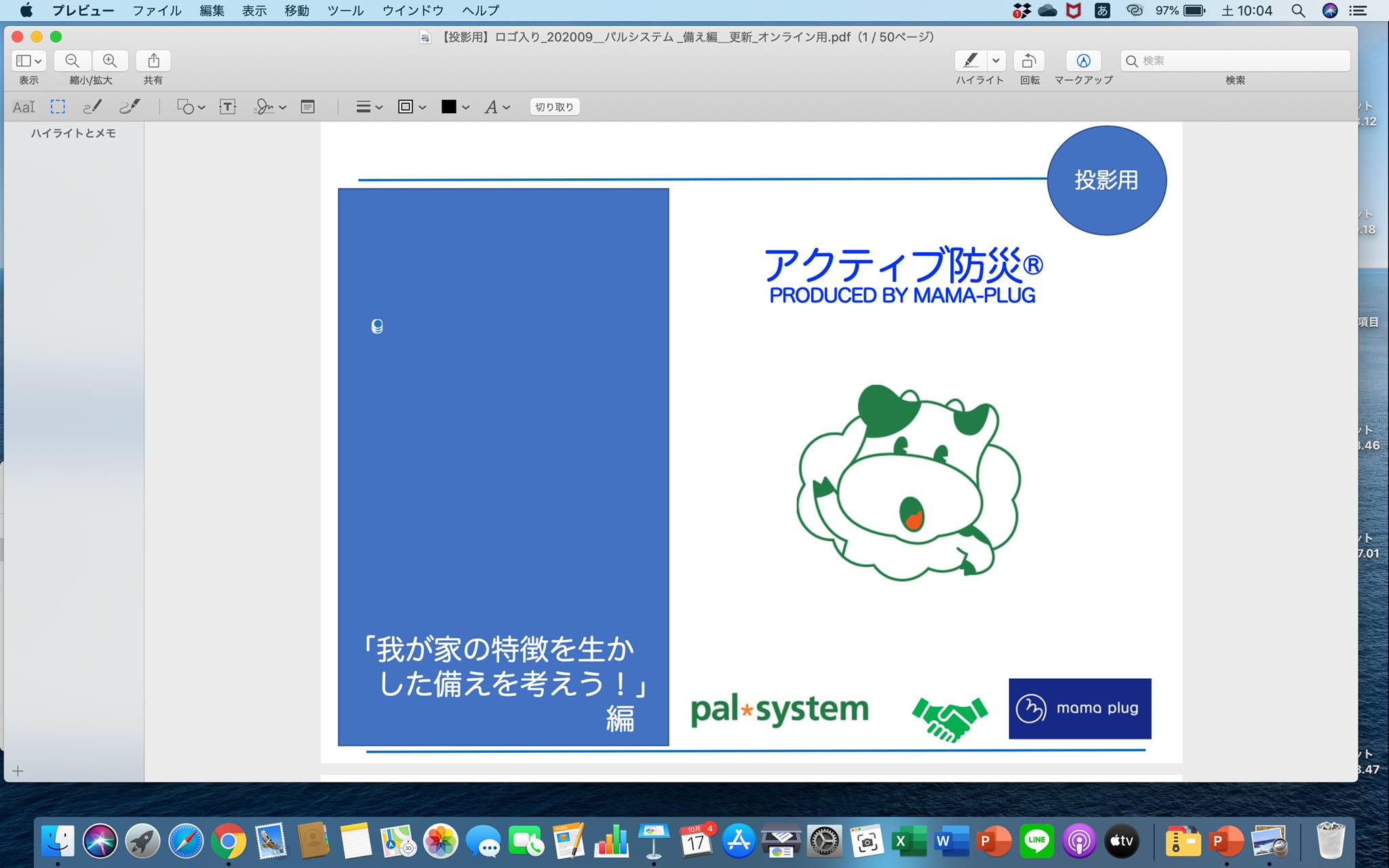Open the border color dropdown
This screenshot has width=1389, height=868.
click(x=412, y=107)
